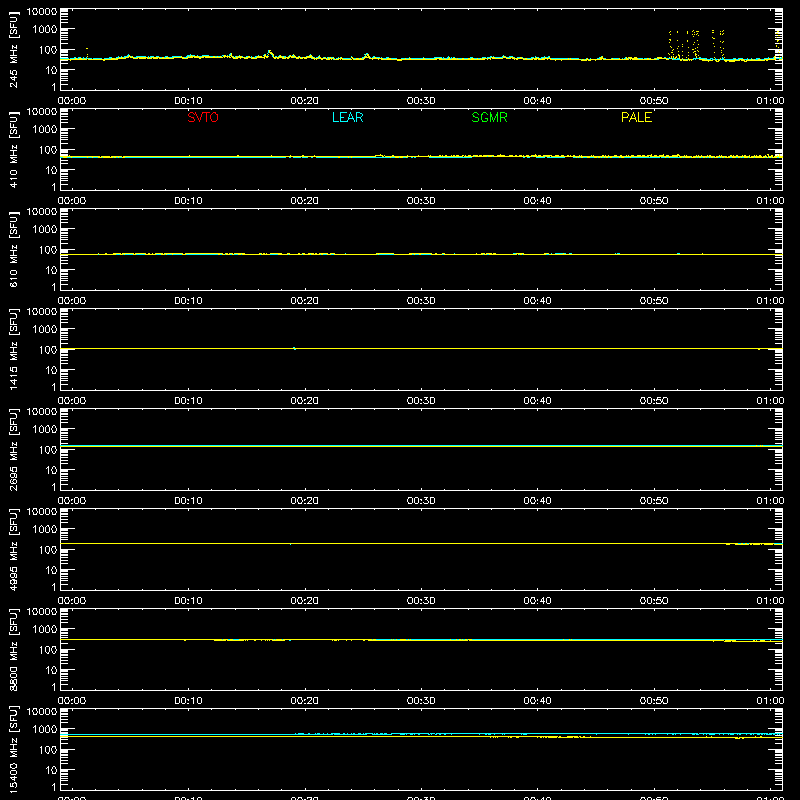Click the green SGMR legend label
Viewport: 800px width, 800px height.
pyautogui.click(x=489, y=117)
